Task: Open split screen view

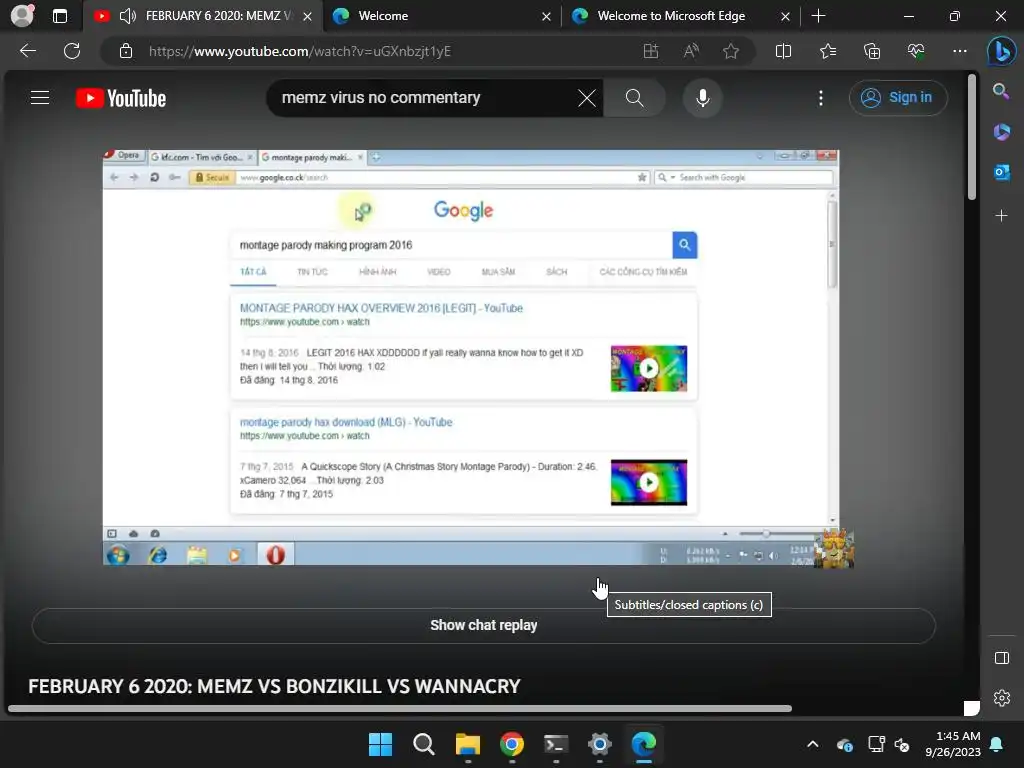Action: click(783, 51)
